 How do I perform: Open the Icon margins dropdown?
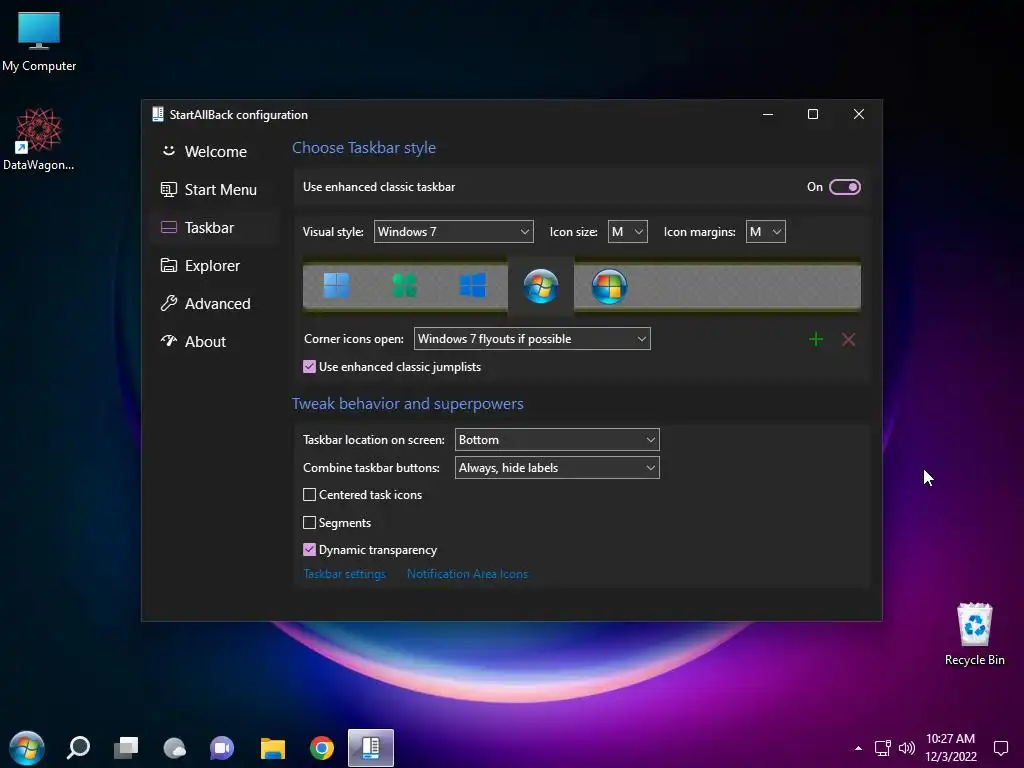pos(765,231)
